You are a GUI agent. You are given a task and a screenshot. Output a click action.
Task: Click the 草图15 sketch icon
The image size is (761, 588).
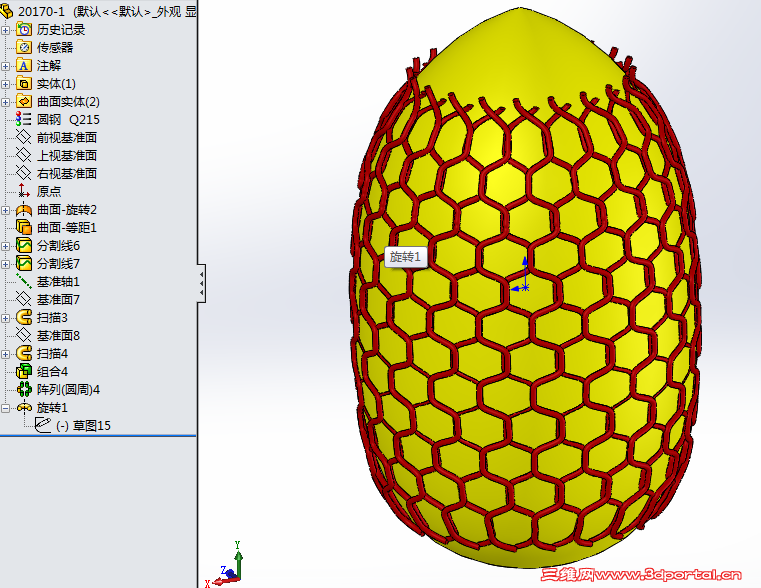tap(43, 425)
